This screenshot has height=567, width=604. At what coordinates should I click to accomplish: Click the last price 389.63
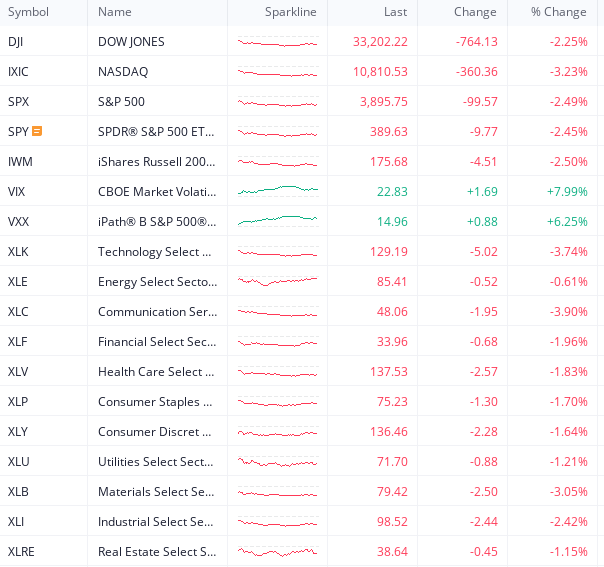[389, 132]
